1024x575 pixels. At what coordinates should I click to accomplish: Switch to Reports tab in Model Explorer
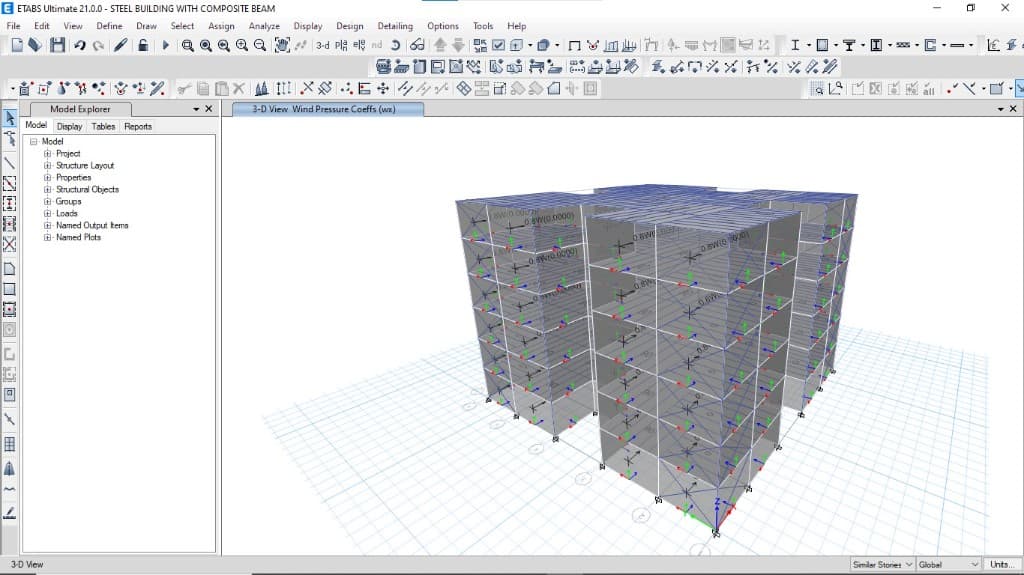[138, 126]
